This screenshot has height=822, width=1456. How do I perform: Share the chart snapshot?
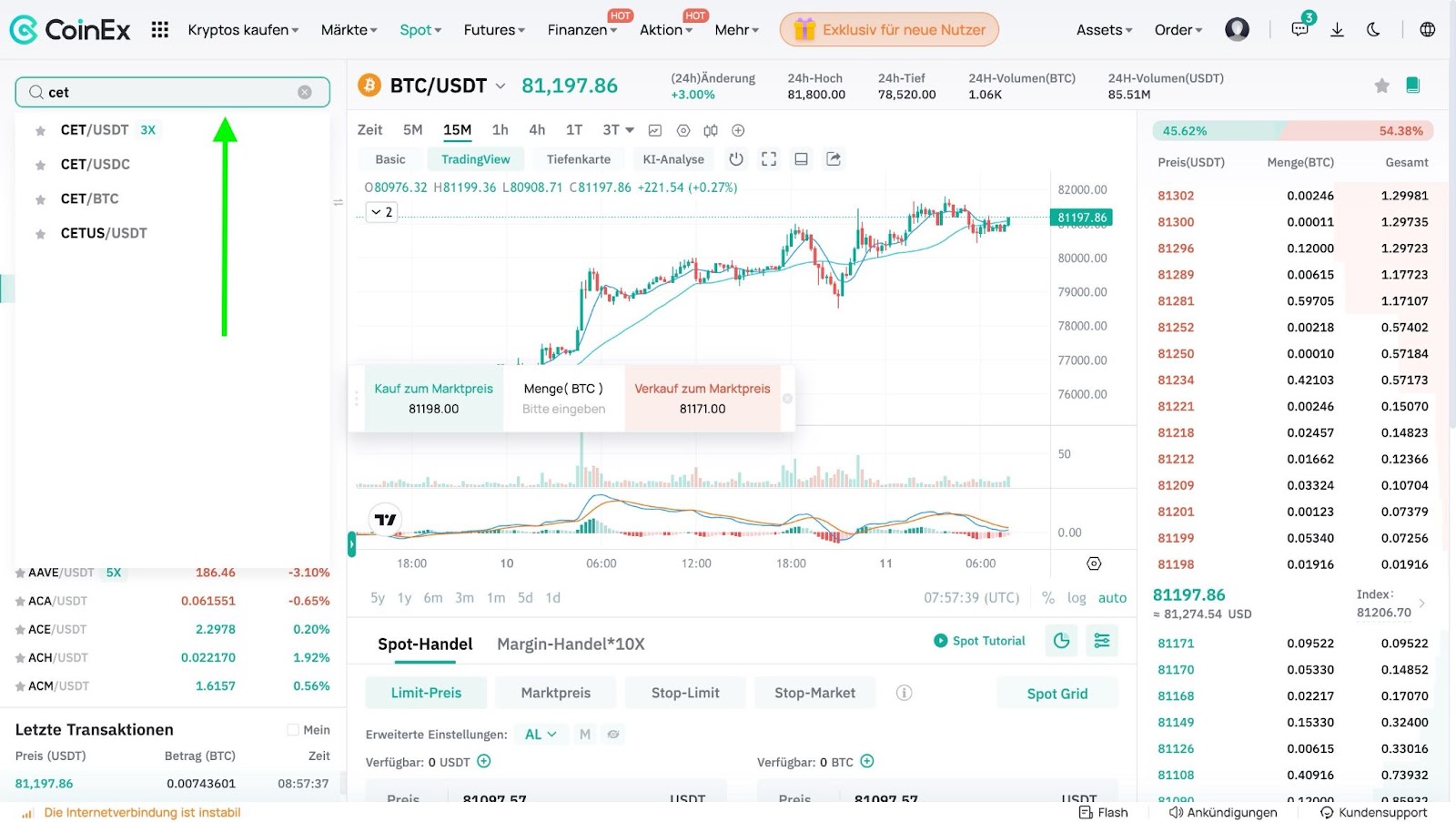[834, 159]
